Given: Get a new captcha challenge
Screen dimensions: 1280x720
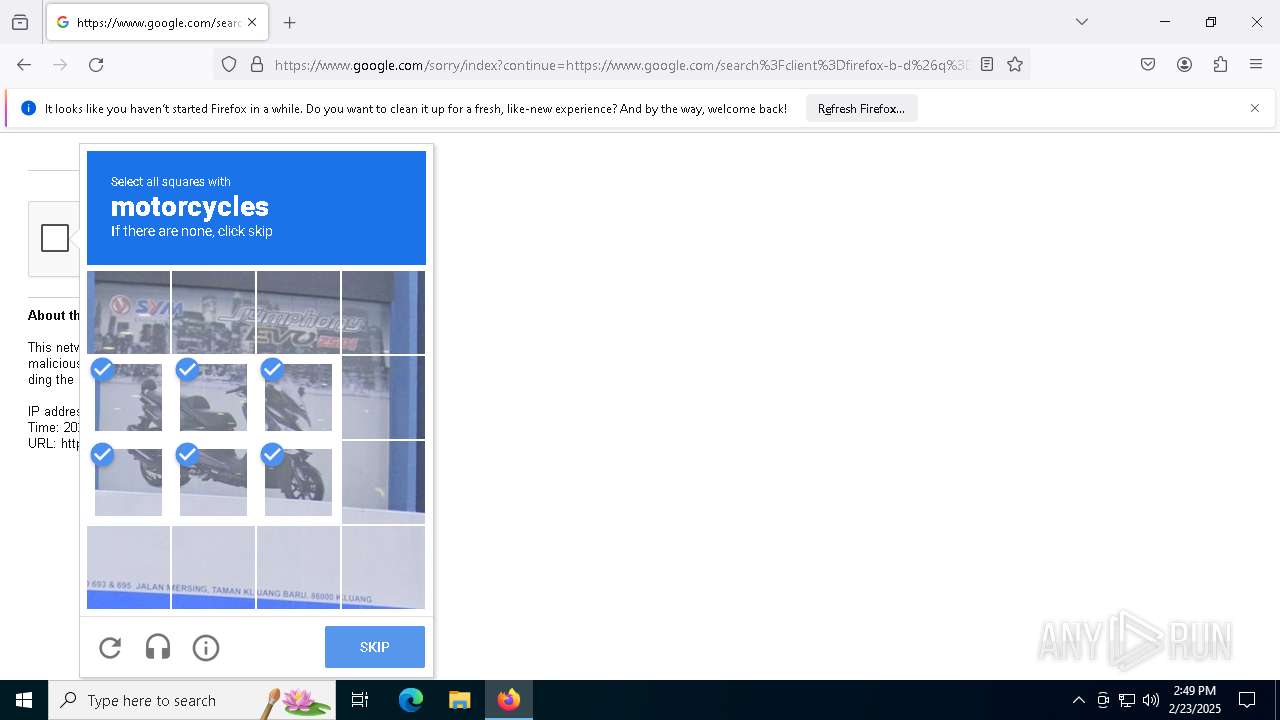Looking at the screenshot, I should tap(110, 648).
